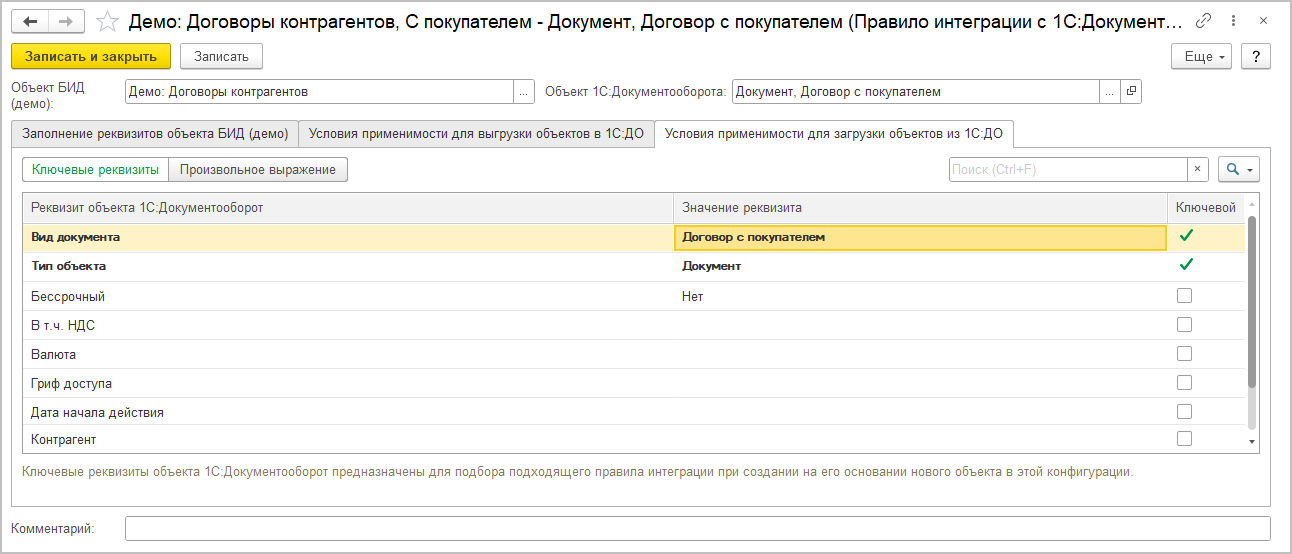The width and height of the screenshot is (1292, 554).
Task: Click the table's vertical scrollbar thumb
Action: pyautogui.click(x=1251, y=300)
